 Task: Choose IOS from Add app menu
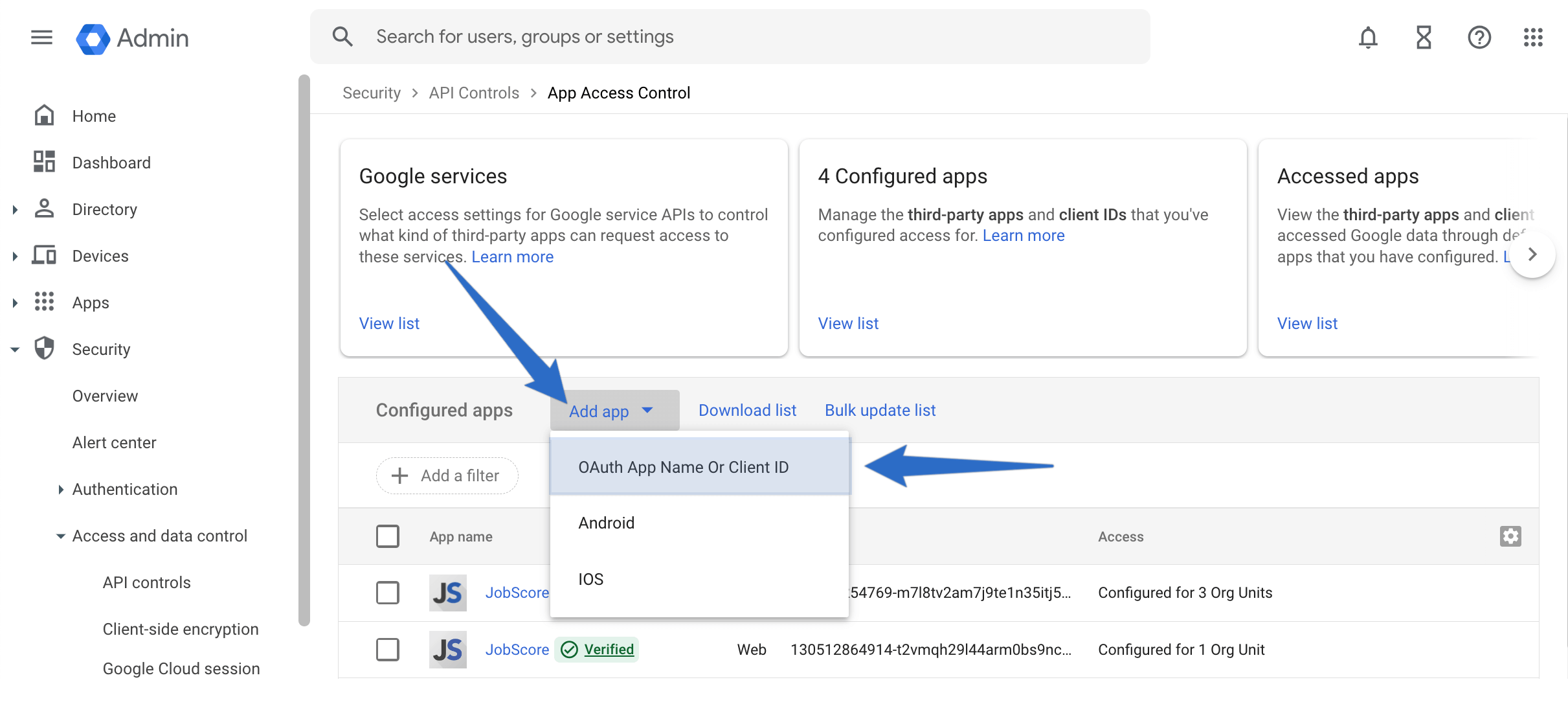point(699,579)
